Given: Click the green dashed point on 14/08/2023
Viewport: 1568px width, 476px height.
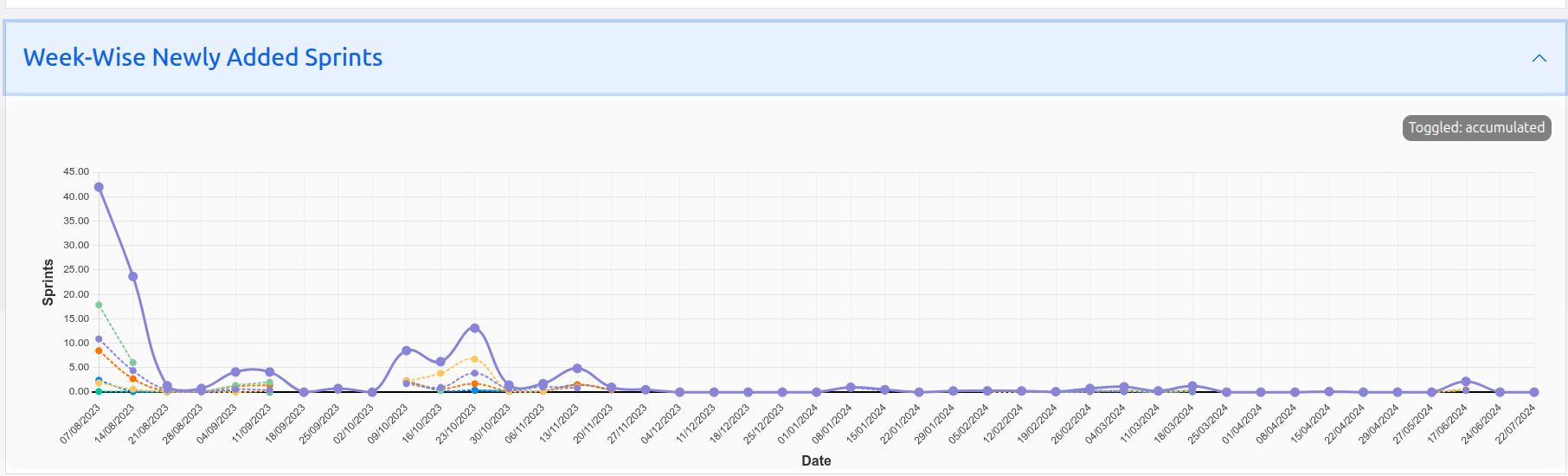Looking at the screenshot, I should tap(133, 363).
